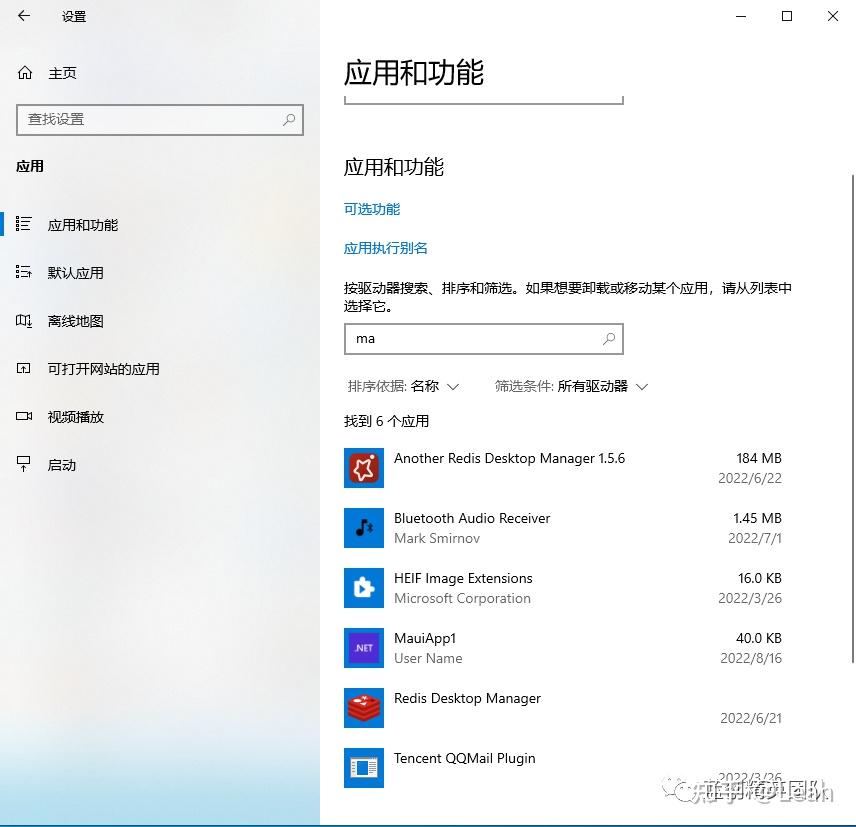Select the Redis Desktop Manager icon

363,708
